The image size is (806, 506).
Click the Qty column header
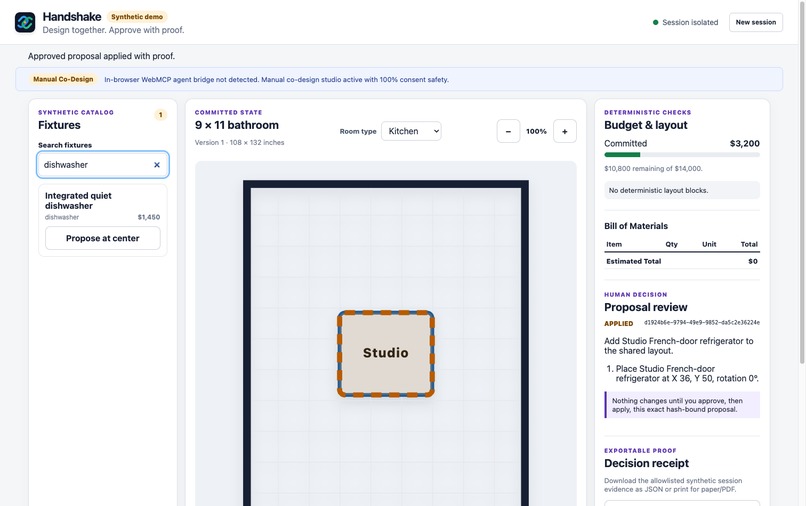671,244
